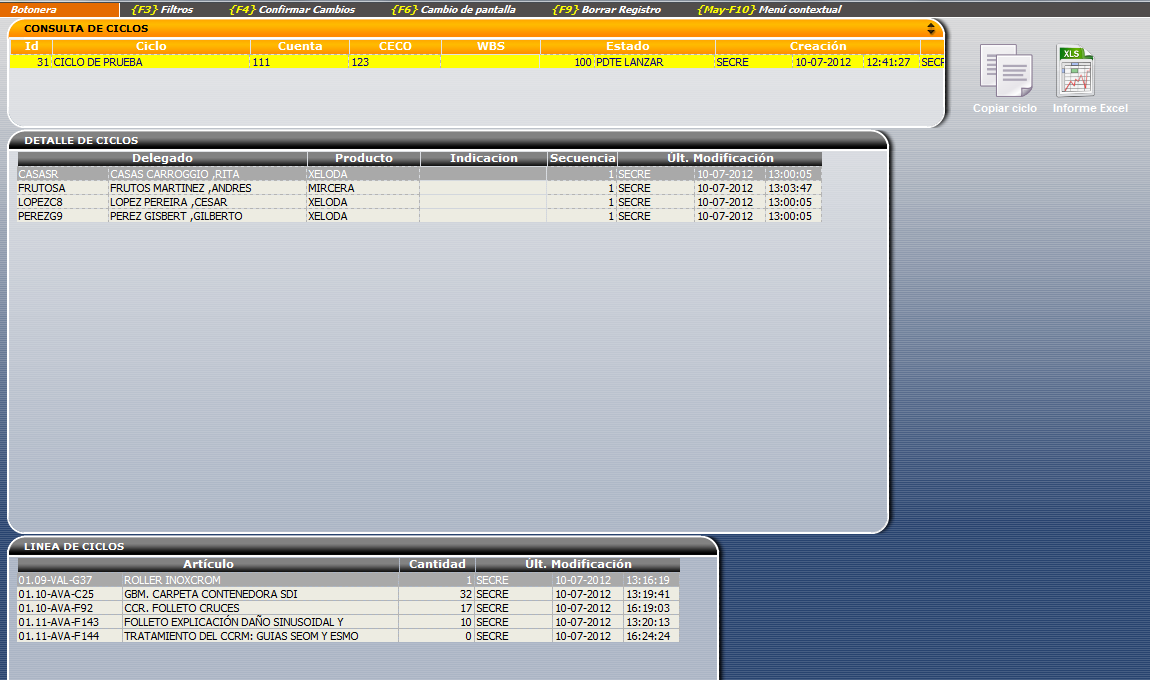Click the CECO cell containing 123
Screen dimensions: 1150x680
pos(394,62)
